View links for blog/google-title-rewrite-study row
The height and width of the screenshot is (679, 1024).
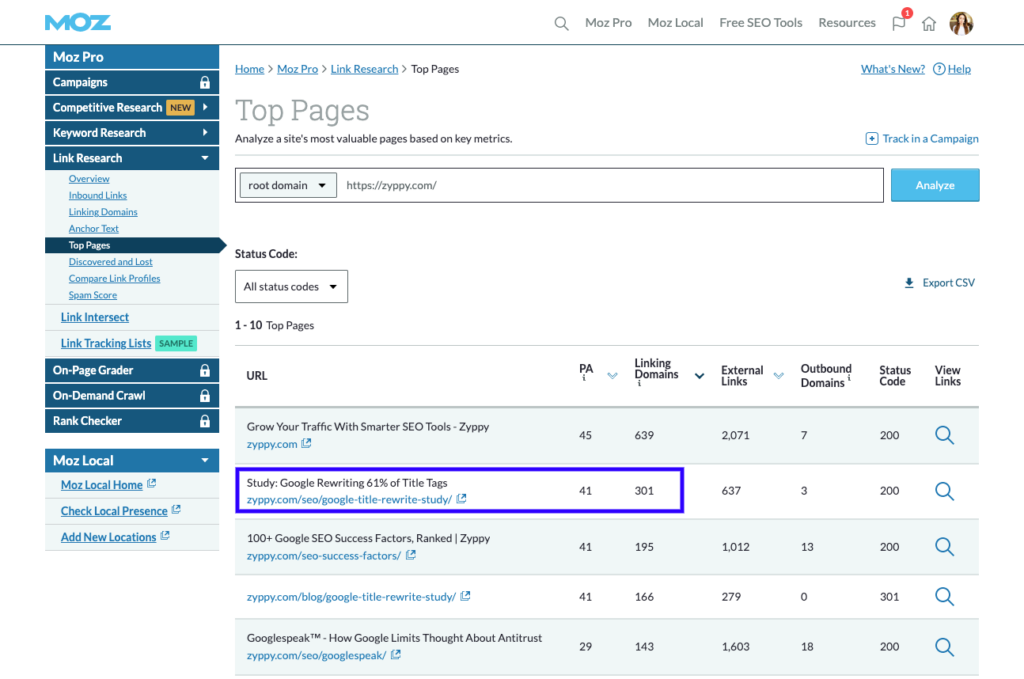click(x=944, y=596)
